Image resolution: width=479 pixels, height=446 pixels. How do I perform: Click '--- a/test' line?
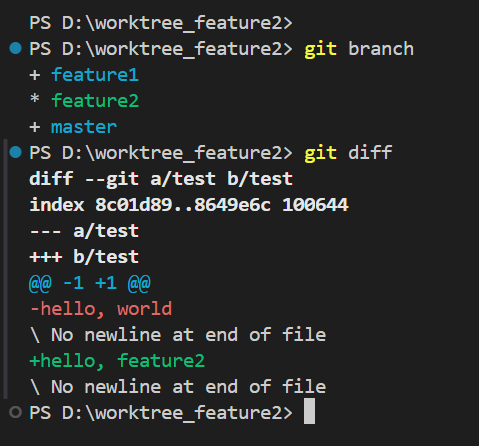coord(84,231)
